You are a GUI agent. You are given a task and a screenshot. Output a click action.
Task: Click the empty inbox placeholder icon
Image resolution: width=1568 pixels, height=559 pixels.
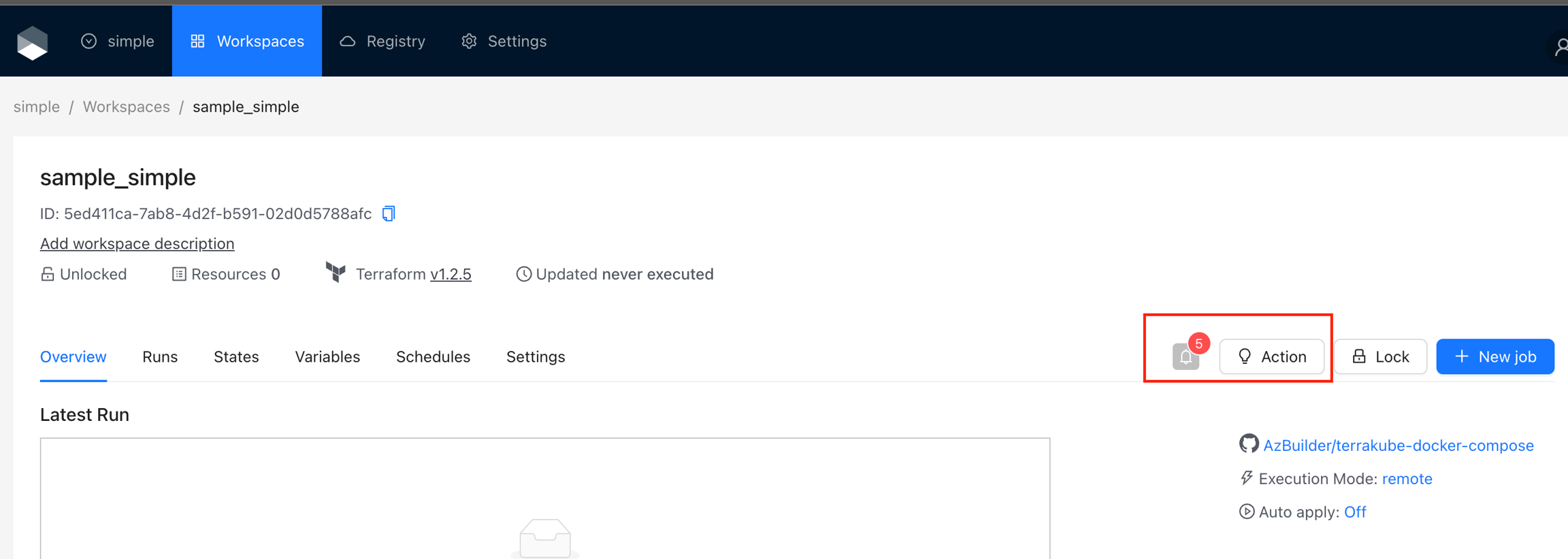[544, 538]
